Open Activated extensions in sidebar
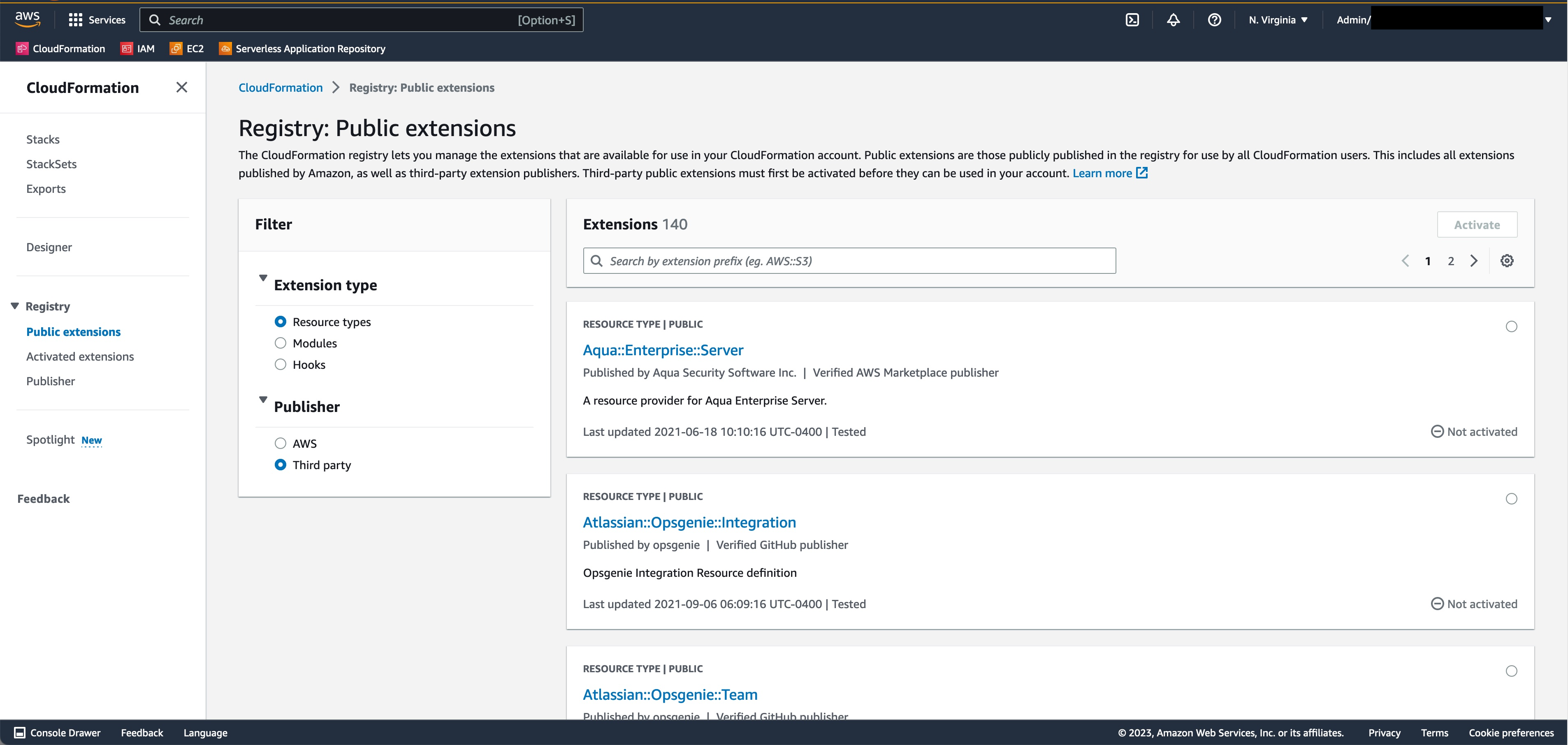The height and width of the screenshot is (745, 1568). 80,357
